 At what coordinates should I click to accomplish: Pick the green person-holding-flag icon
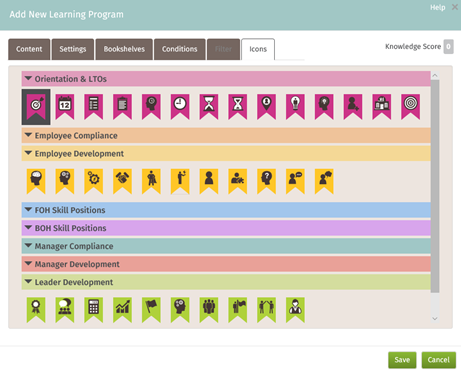(x=238, y=310)
